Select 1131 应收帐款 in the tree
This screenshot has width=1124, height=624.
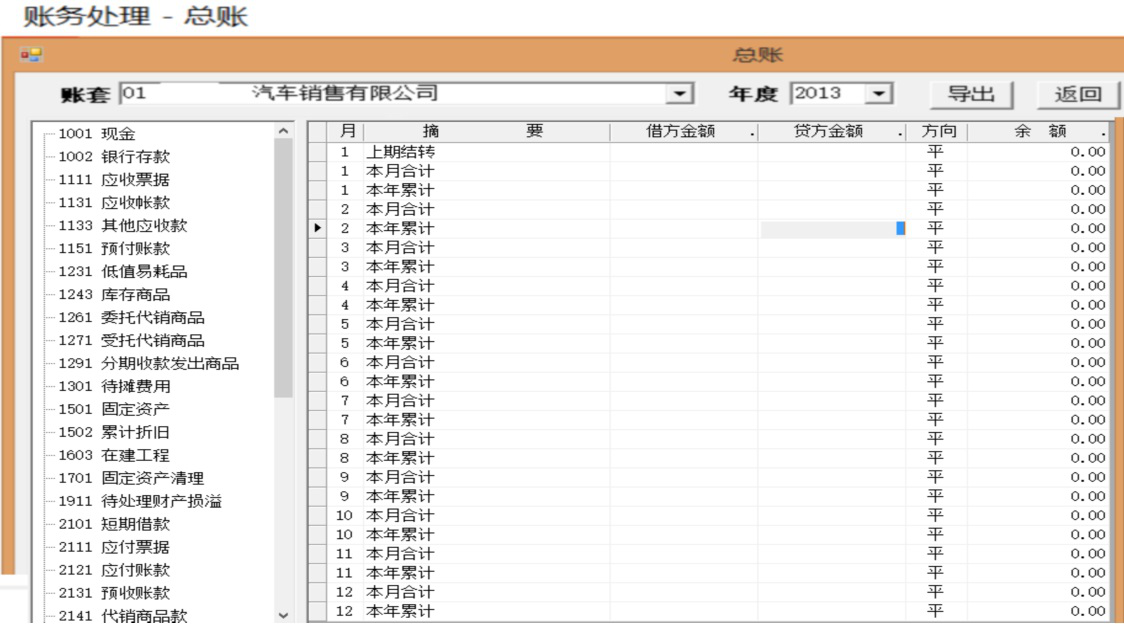tap(113, 203)
